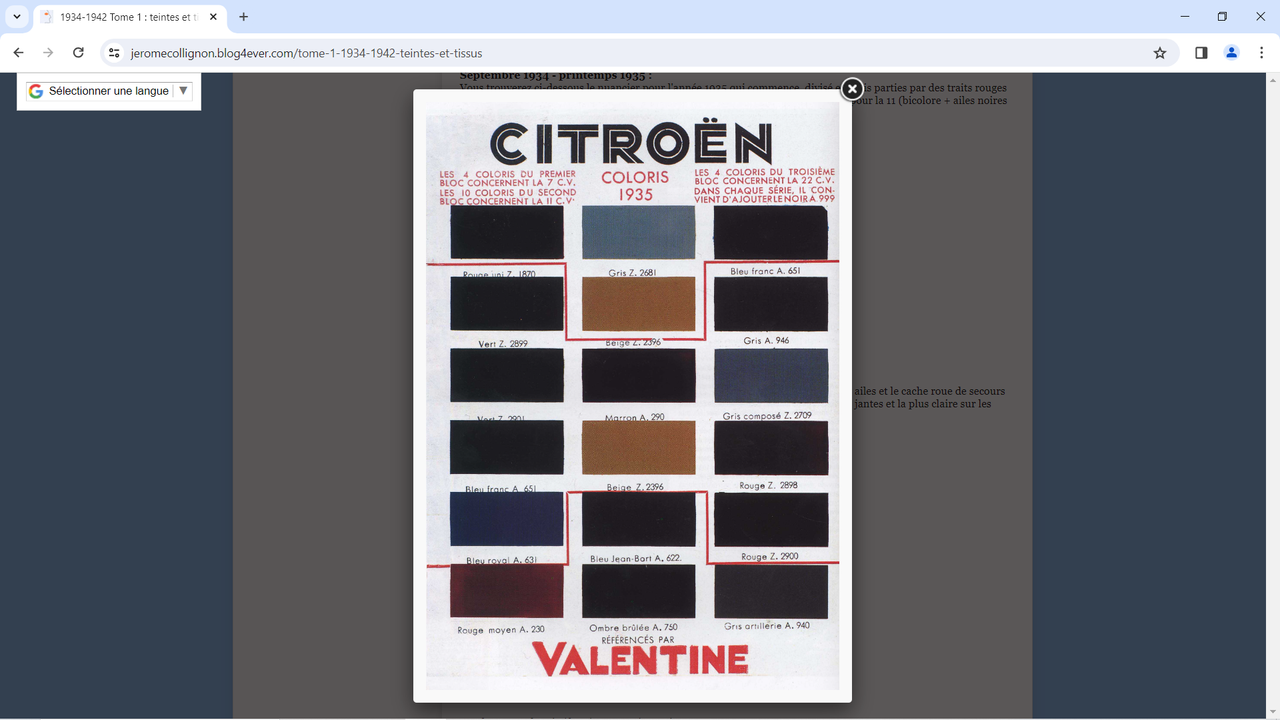Reload the current page

(78, 53)
